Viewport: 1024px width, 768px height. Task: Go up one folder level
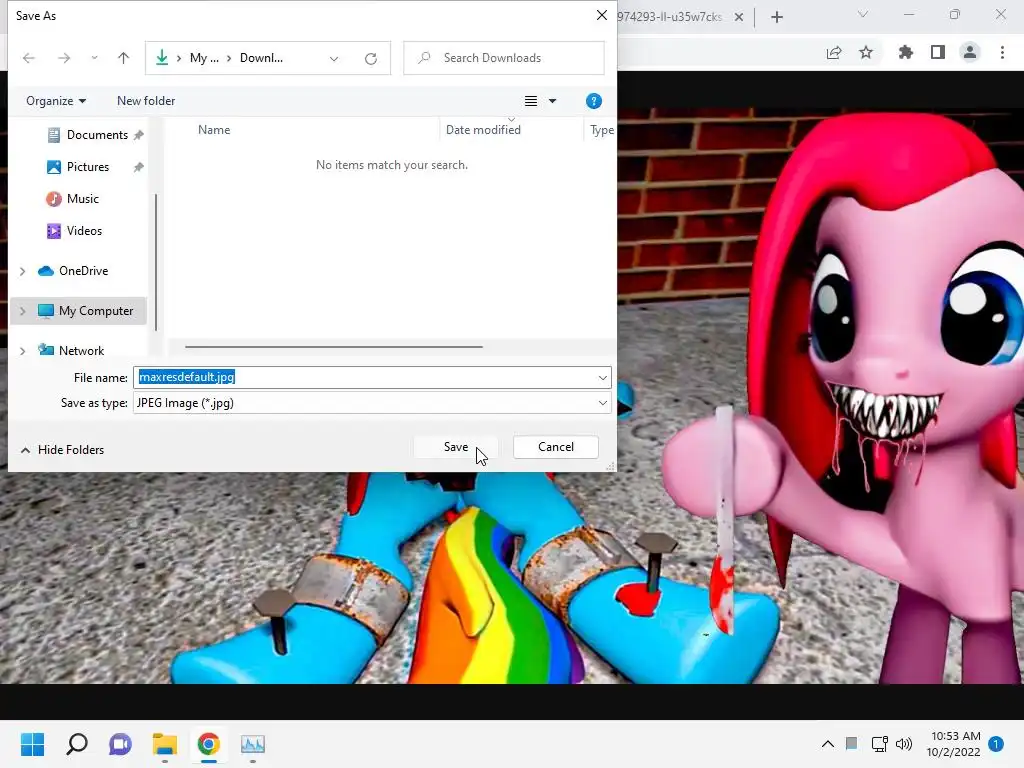click(x=123, y=58)
